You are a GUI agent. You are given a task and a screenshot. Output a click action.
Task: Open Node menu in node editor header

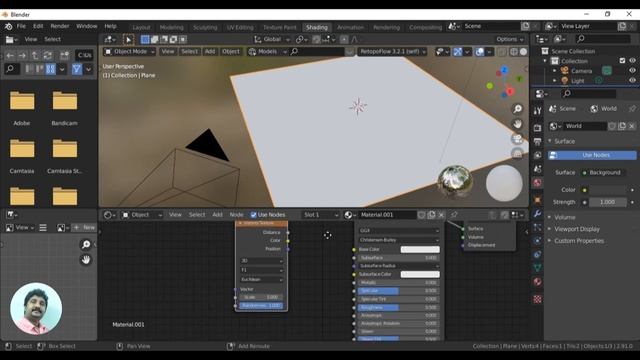(236, 215)
